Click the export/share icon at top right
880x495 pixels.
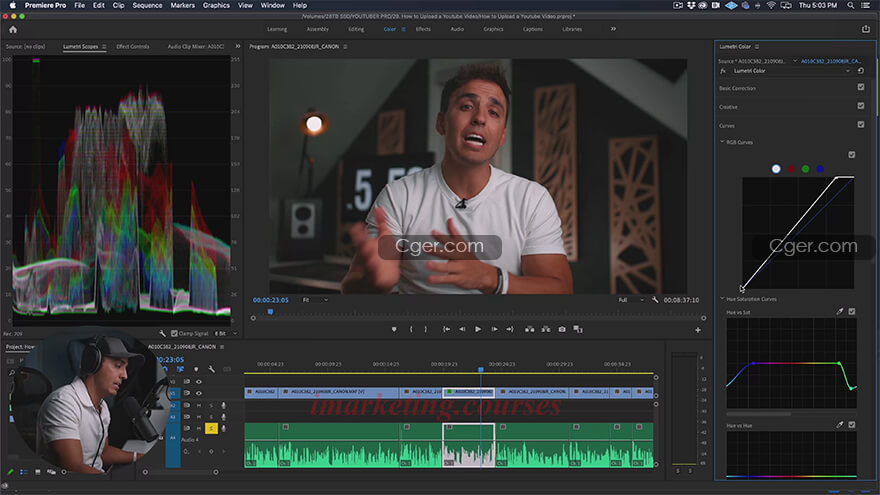865,29
